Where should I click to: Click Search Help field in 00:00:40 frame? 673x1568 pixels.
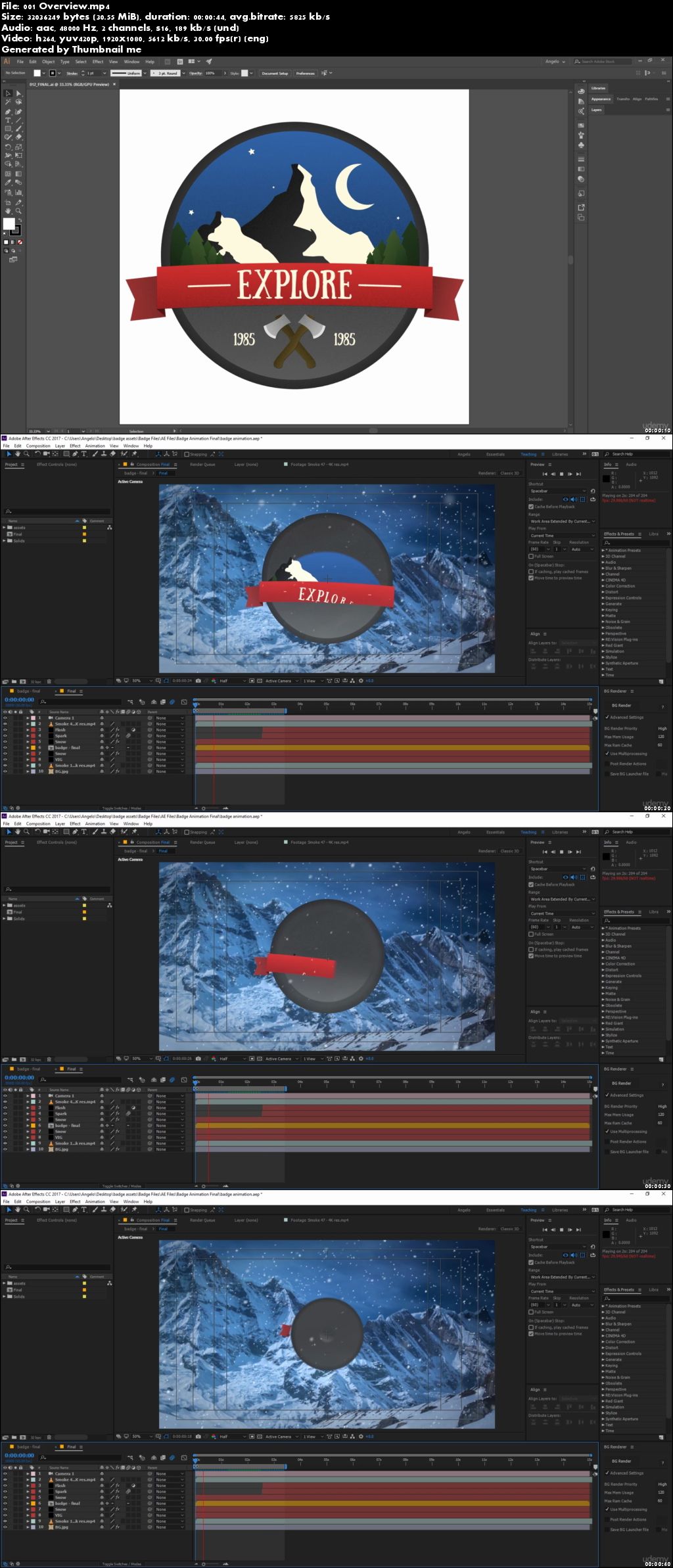click(x=638, y=1210)
